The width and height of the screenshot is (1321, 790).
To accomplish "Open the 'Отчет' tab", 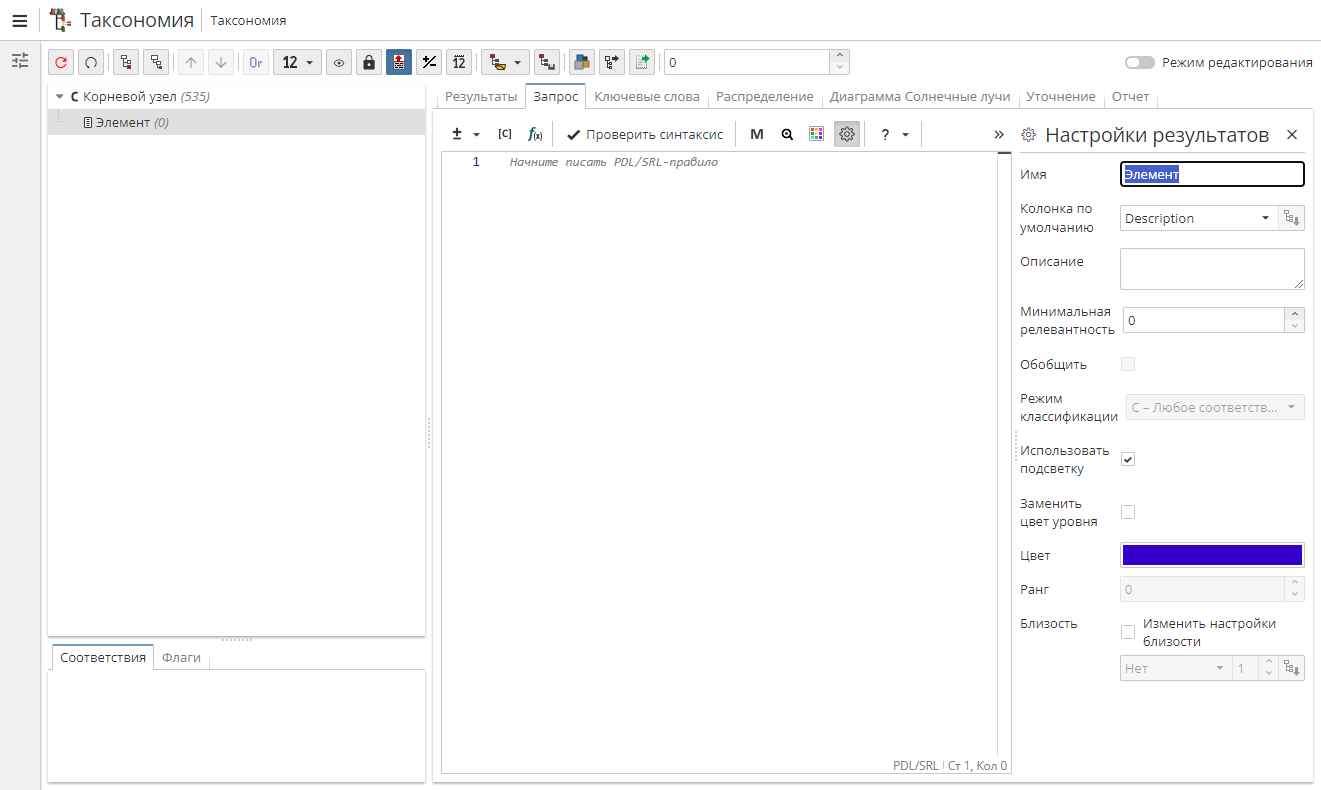I will click(1131, 97).
